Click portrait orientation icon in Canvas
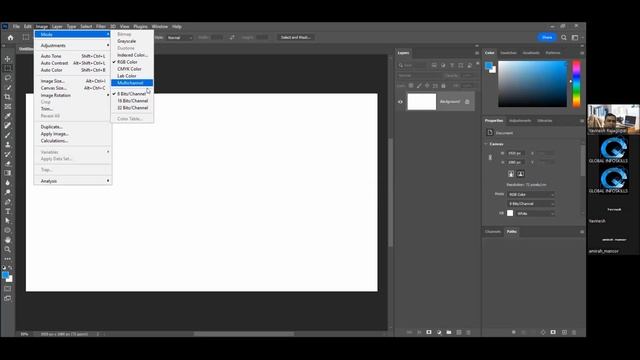This screenshot has height=360, width=640. point(511,174)
